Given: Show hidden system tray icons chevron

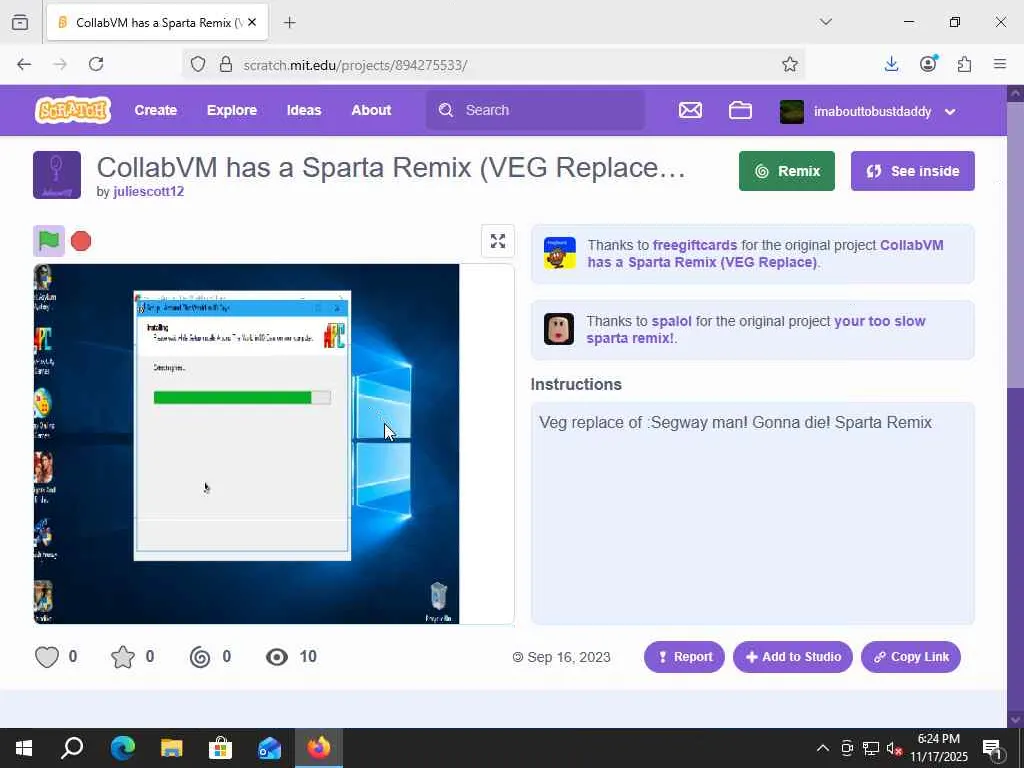Looking at the screenshot, I should [x=823, y=748].
